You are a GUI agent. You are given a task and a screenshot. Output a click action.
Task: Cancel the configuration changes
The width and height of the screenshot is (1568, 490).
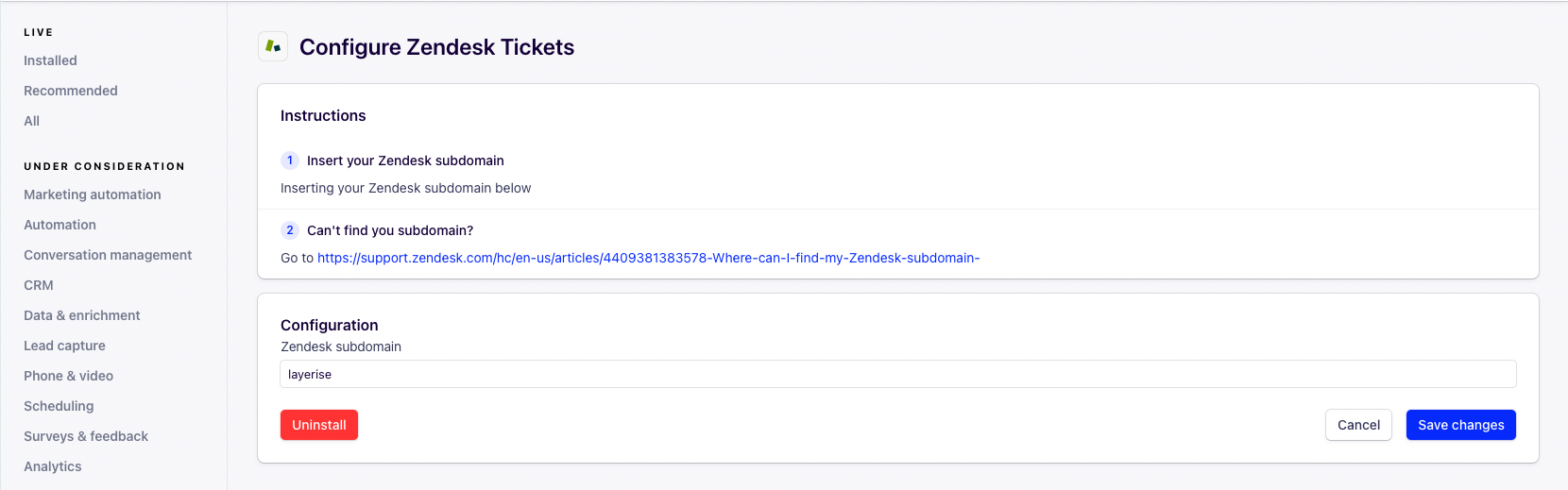(x=1358, y=425)
